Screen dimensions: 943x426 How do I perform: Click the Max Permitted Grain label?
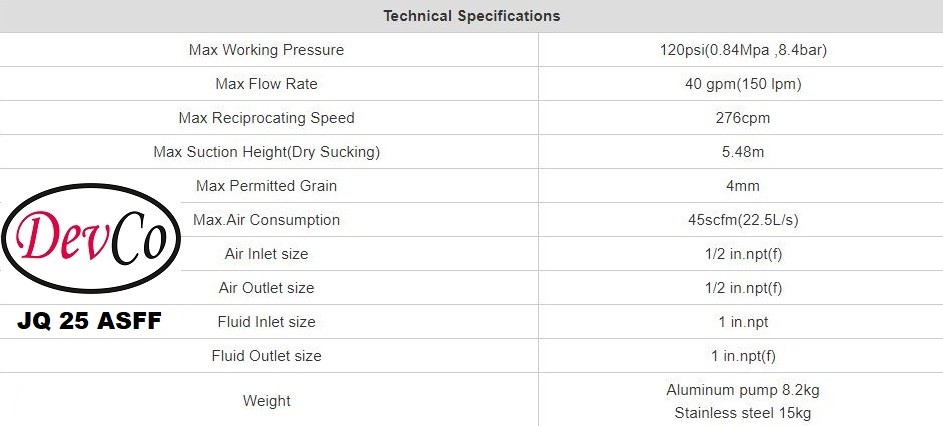coord(266,186)
